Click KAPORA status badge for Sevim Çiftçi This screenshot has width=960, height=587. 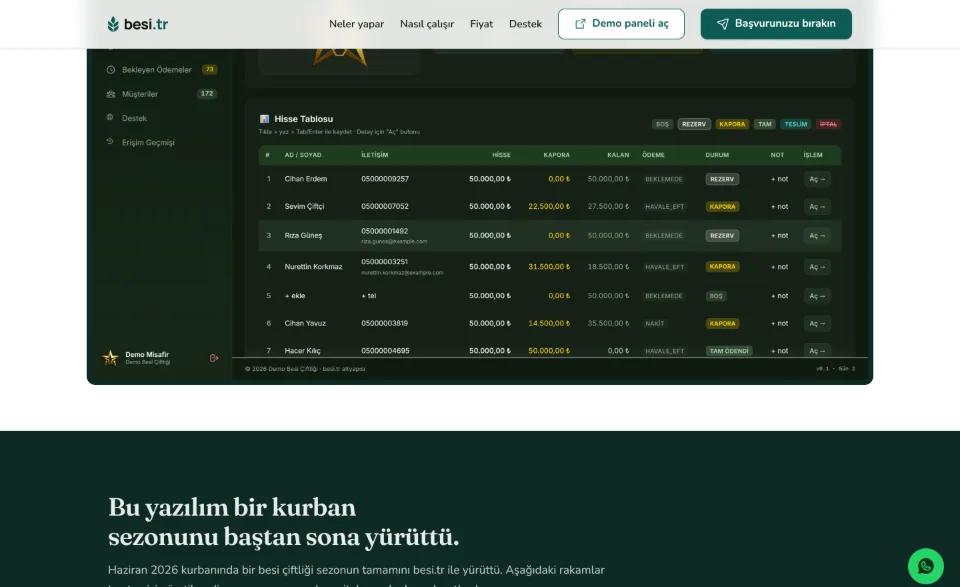(722, 207)
